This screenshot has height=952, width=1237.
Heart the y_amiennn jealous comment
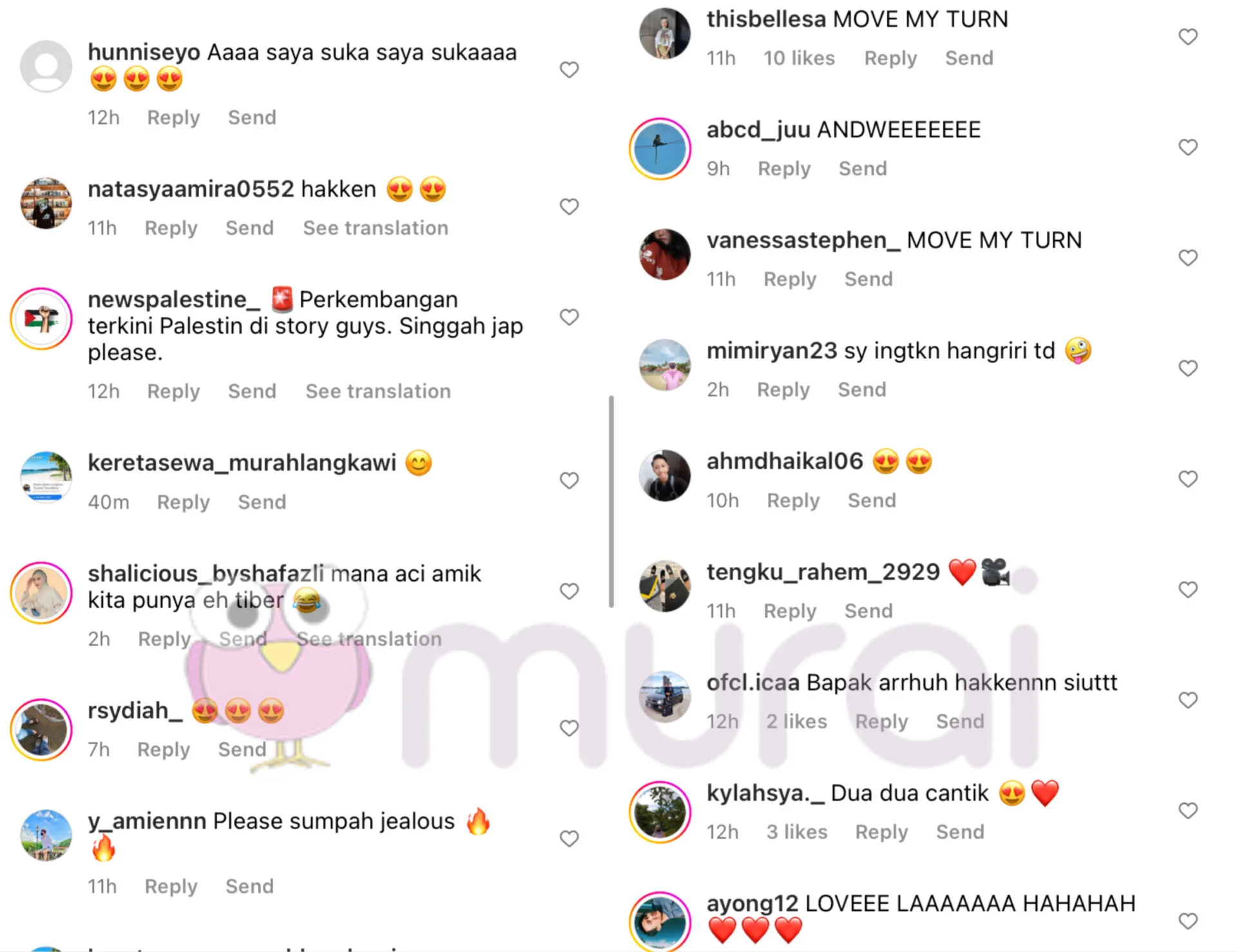tap(569, 839)
